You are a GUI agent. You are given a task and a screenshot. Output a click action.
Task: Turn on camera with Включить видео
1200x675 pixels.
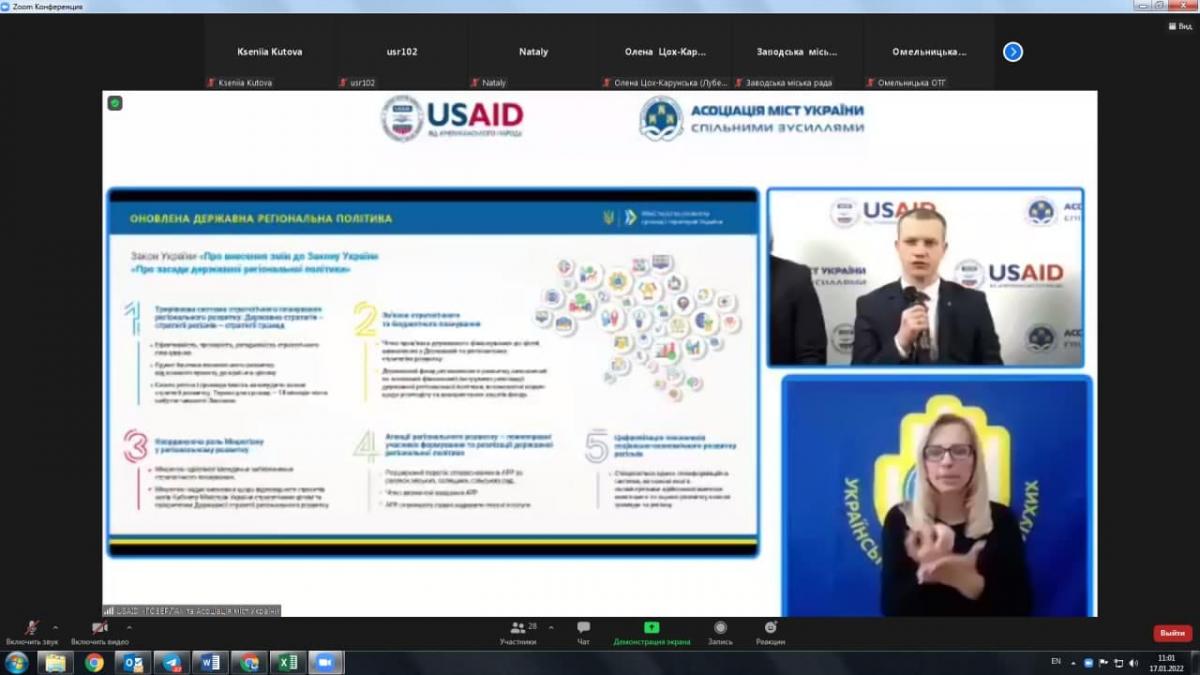99,629
